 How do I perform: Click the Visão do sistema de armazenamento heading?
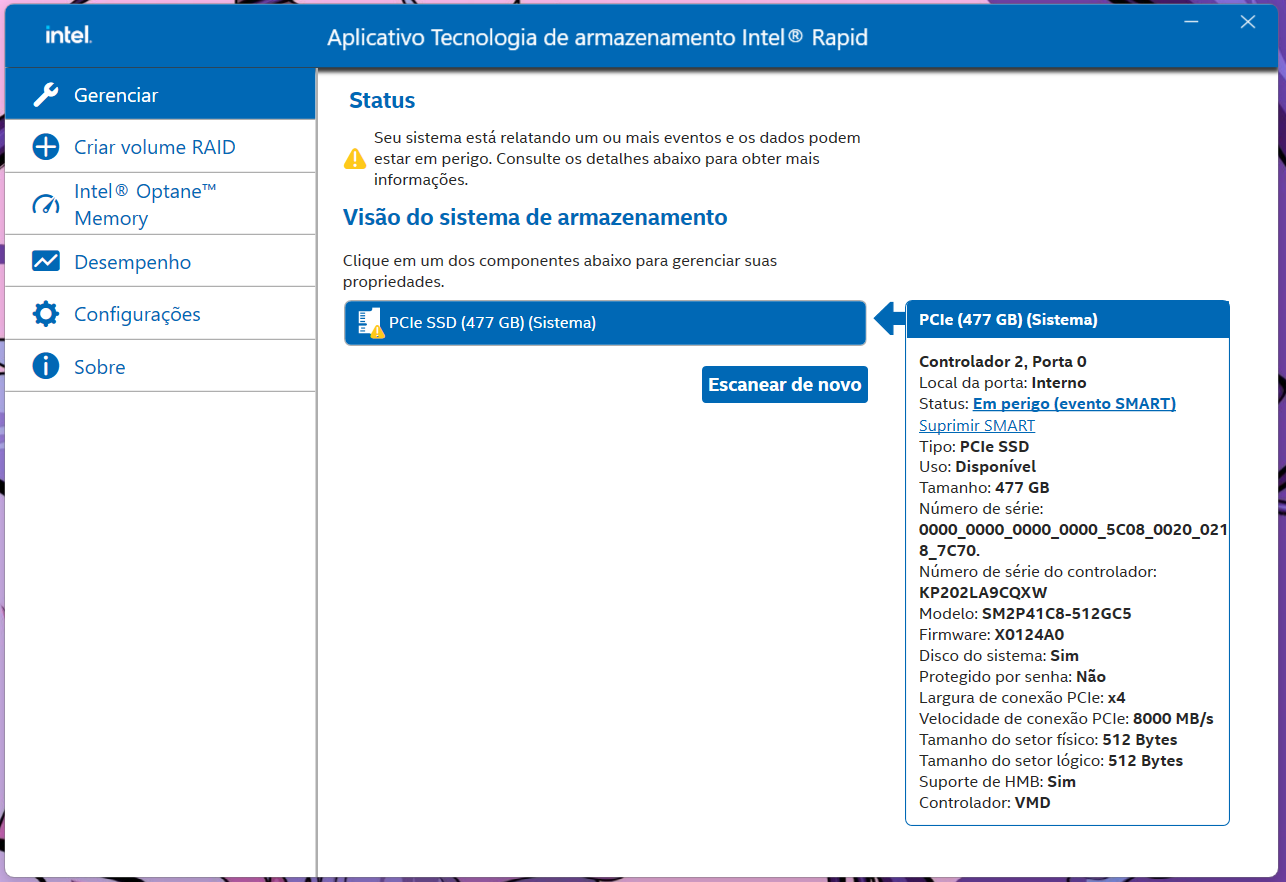tap(535, 217)
